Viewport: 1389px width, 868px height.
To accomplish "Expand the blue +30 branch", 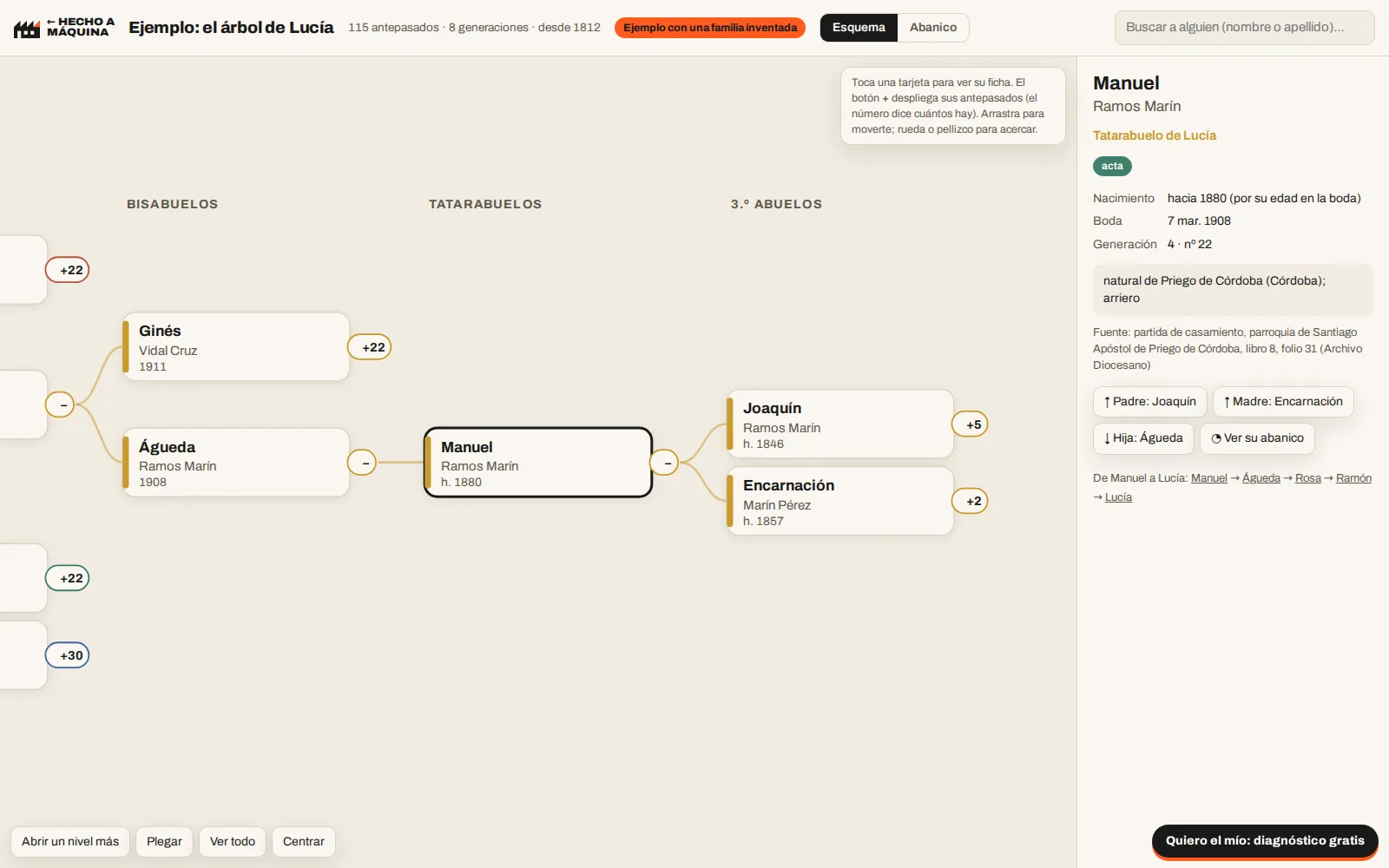I will coord(68,655).
